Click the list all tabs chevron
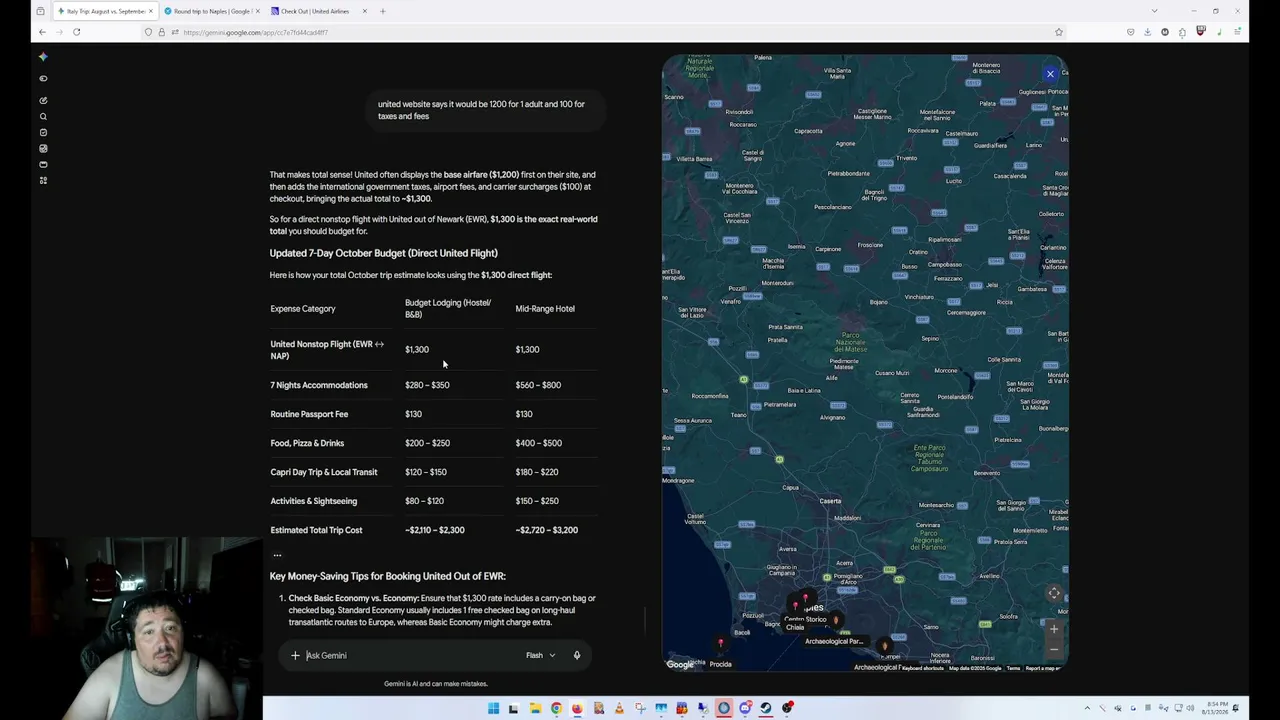 [x=1154, y=11]
